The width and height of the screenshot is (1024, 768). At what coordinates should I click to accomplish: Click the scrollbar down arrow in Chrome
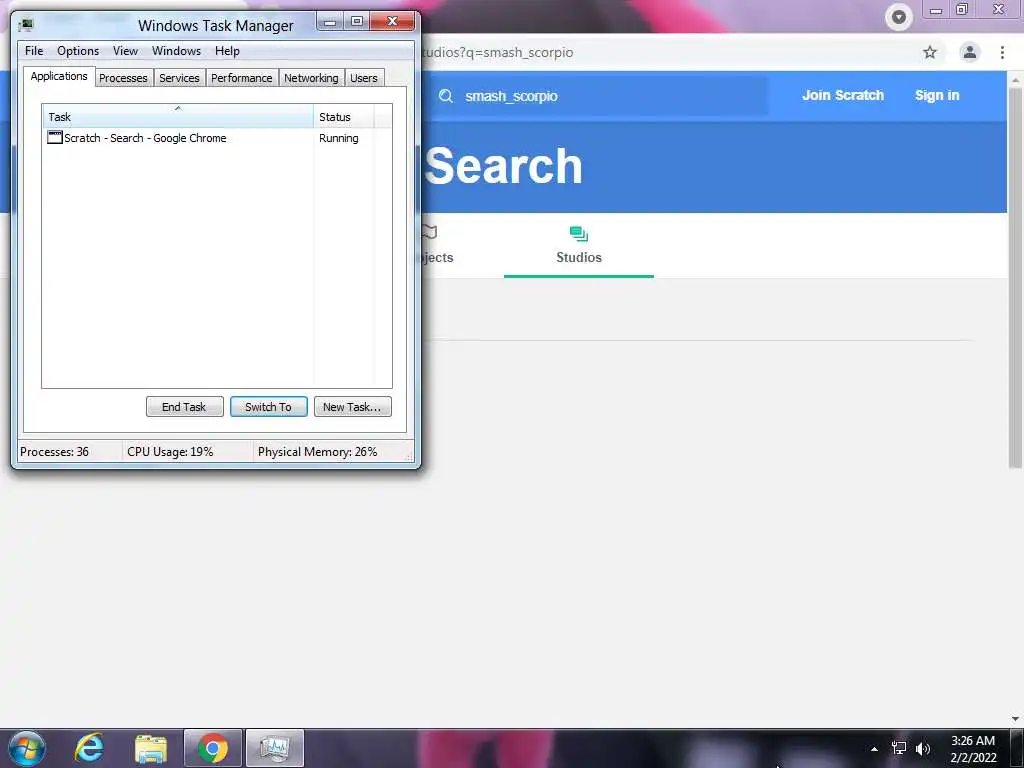[x=1015, y=719]
